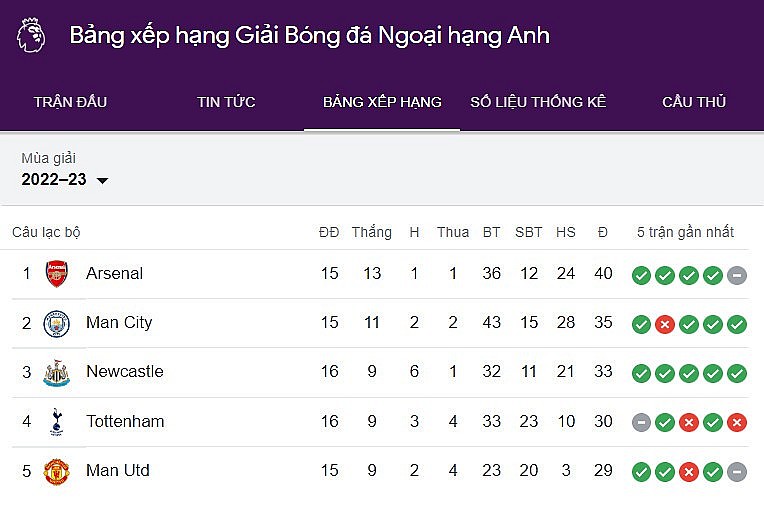Click Man Utd's red loss result icon
This screenshot has width=764, height=509.
tap(689, 471)
